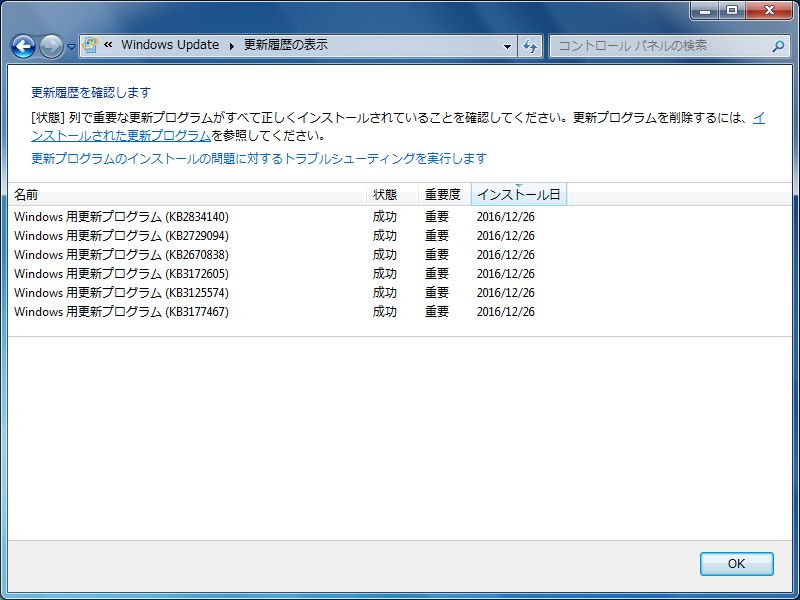Maximize the update history window

[x=732, y=10]
